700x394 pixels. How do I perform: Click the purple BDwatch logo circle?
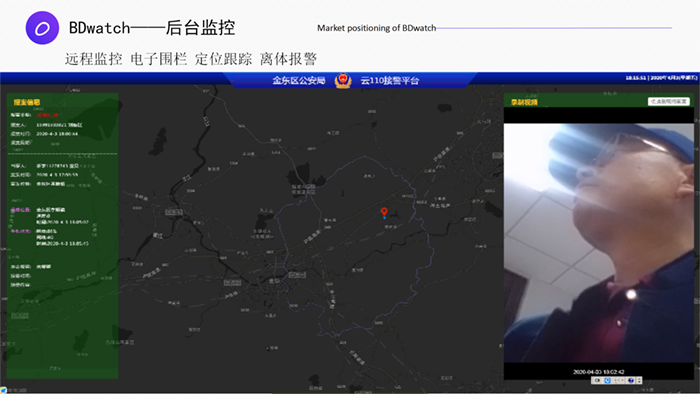tap(42, 28)
